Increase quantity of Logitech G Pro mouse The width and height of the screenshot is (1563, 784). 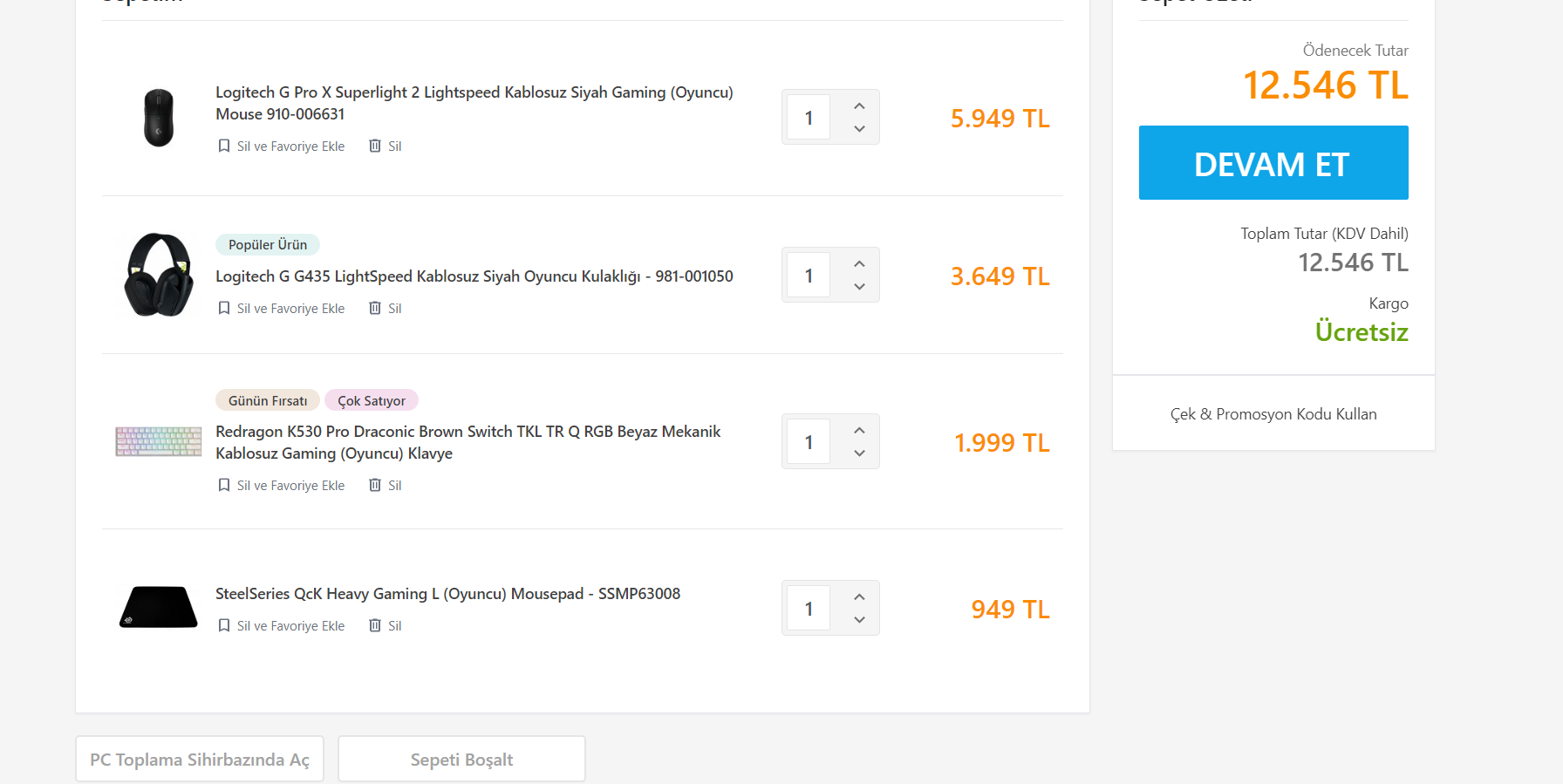tap(859, 106)
